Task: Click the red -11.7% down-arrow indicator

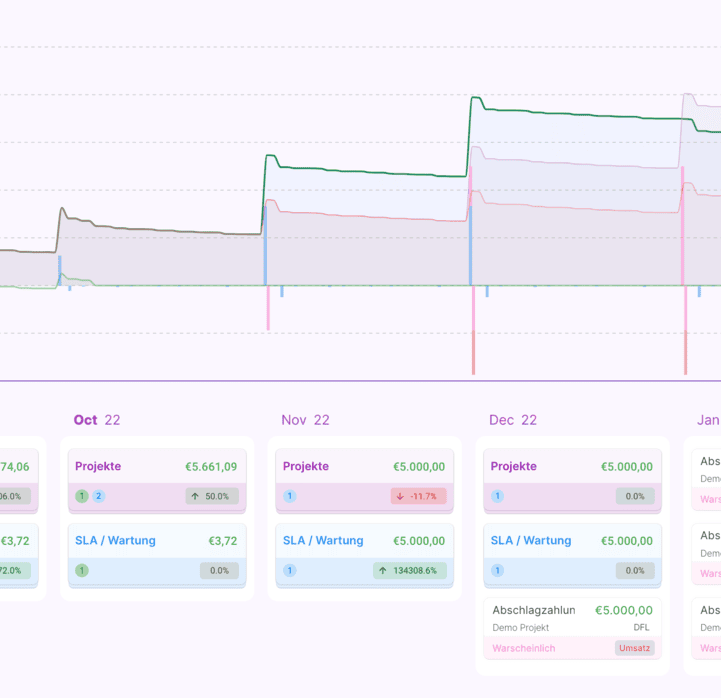Action: click(418, 496)
